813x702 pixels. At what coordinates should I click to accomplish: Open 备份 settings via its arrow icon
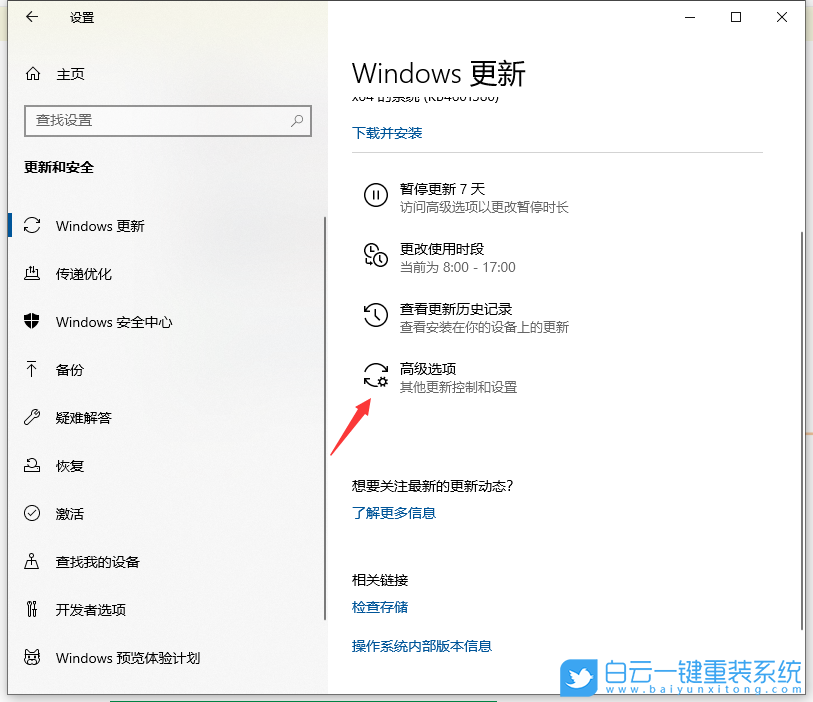[33, 370]
